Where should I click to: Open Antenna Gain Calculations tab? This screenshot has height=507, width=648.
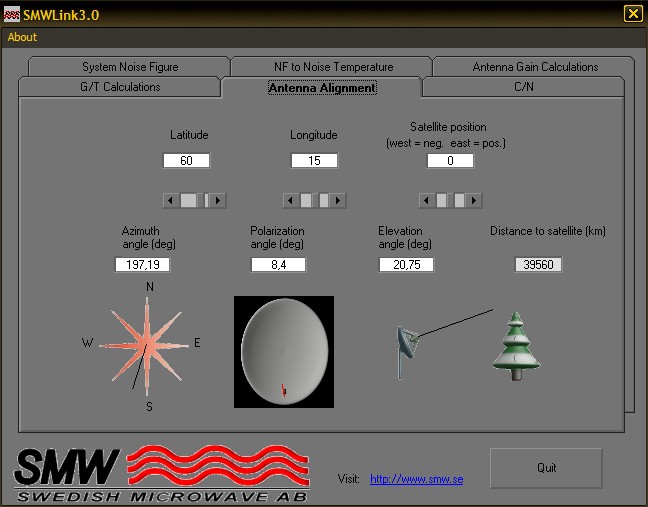tap(535, 67)
